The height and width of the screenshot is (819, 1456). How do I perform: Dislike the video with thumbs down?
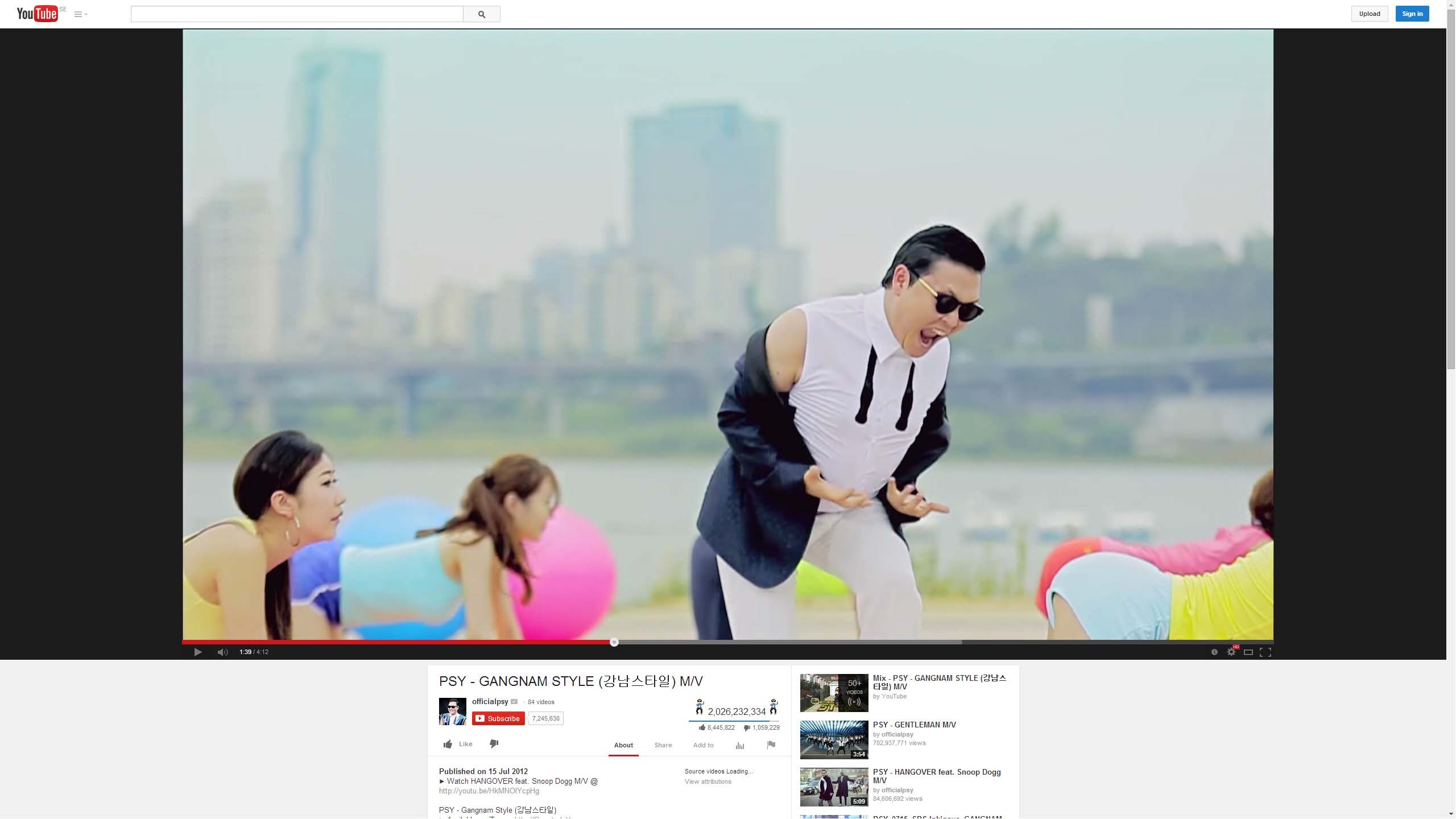[x=494, y=744]
